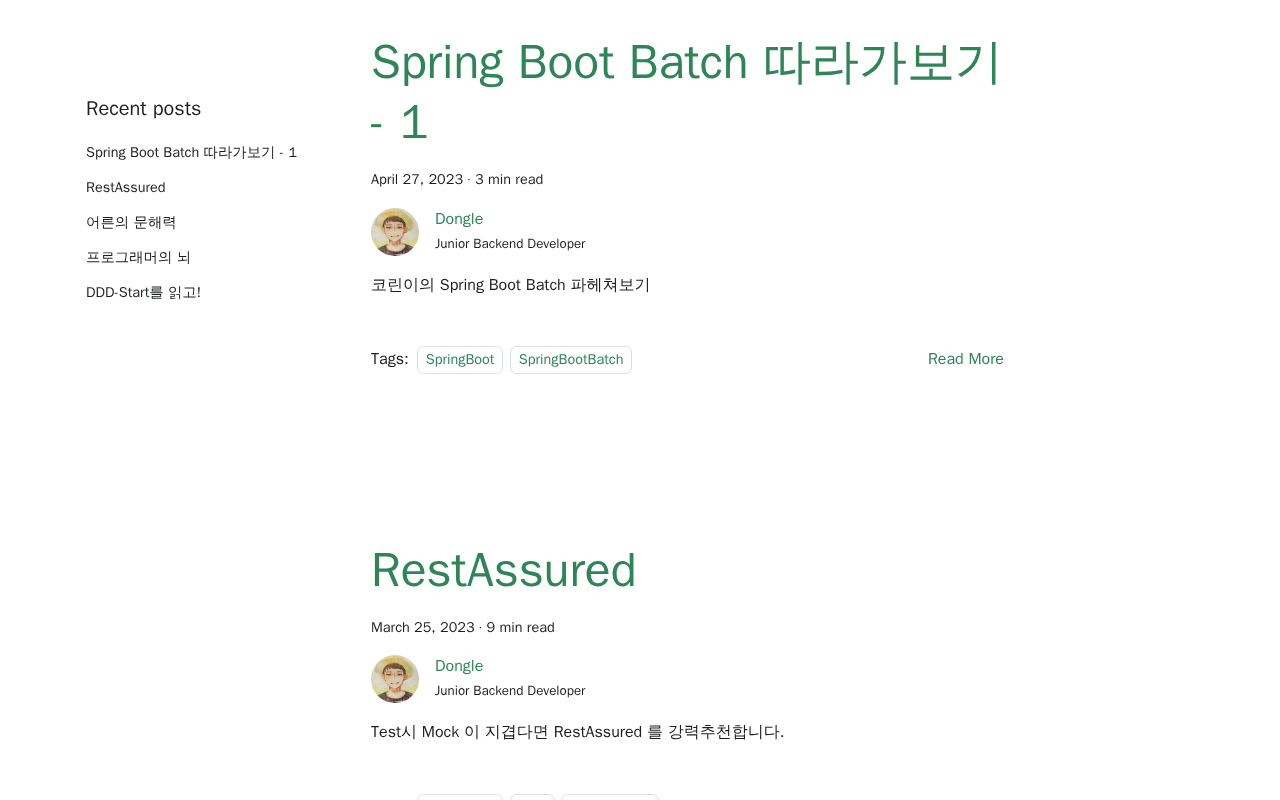Select the SpringBootBatch tag
Screen dimensions: 1280x800
tap(571, 360)
